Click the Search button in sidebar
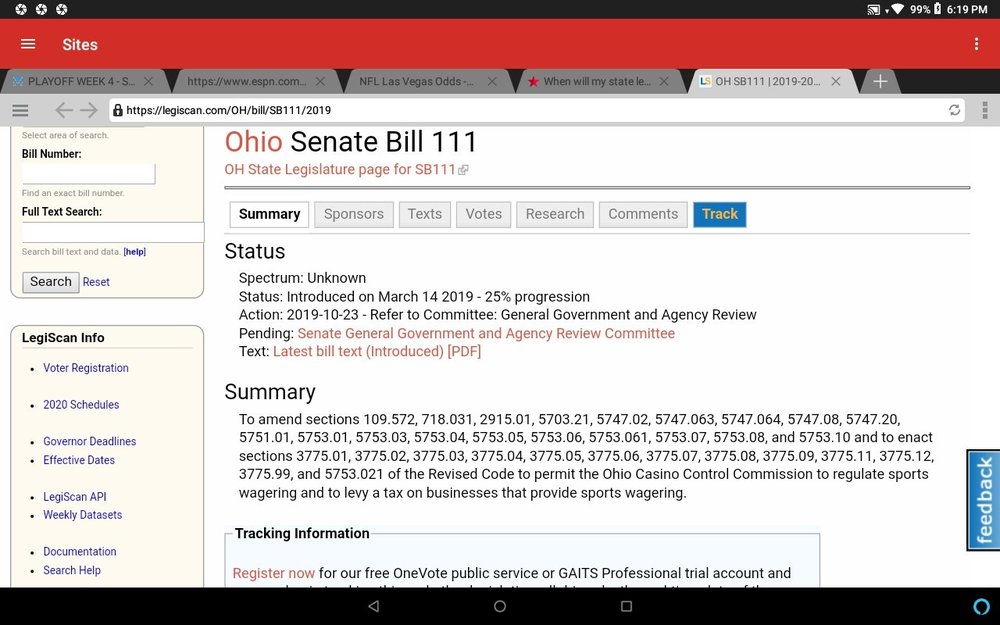The width and height of the screenshot is (1000, 625). click(x=51, y=282)
